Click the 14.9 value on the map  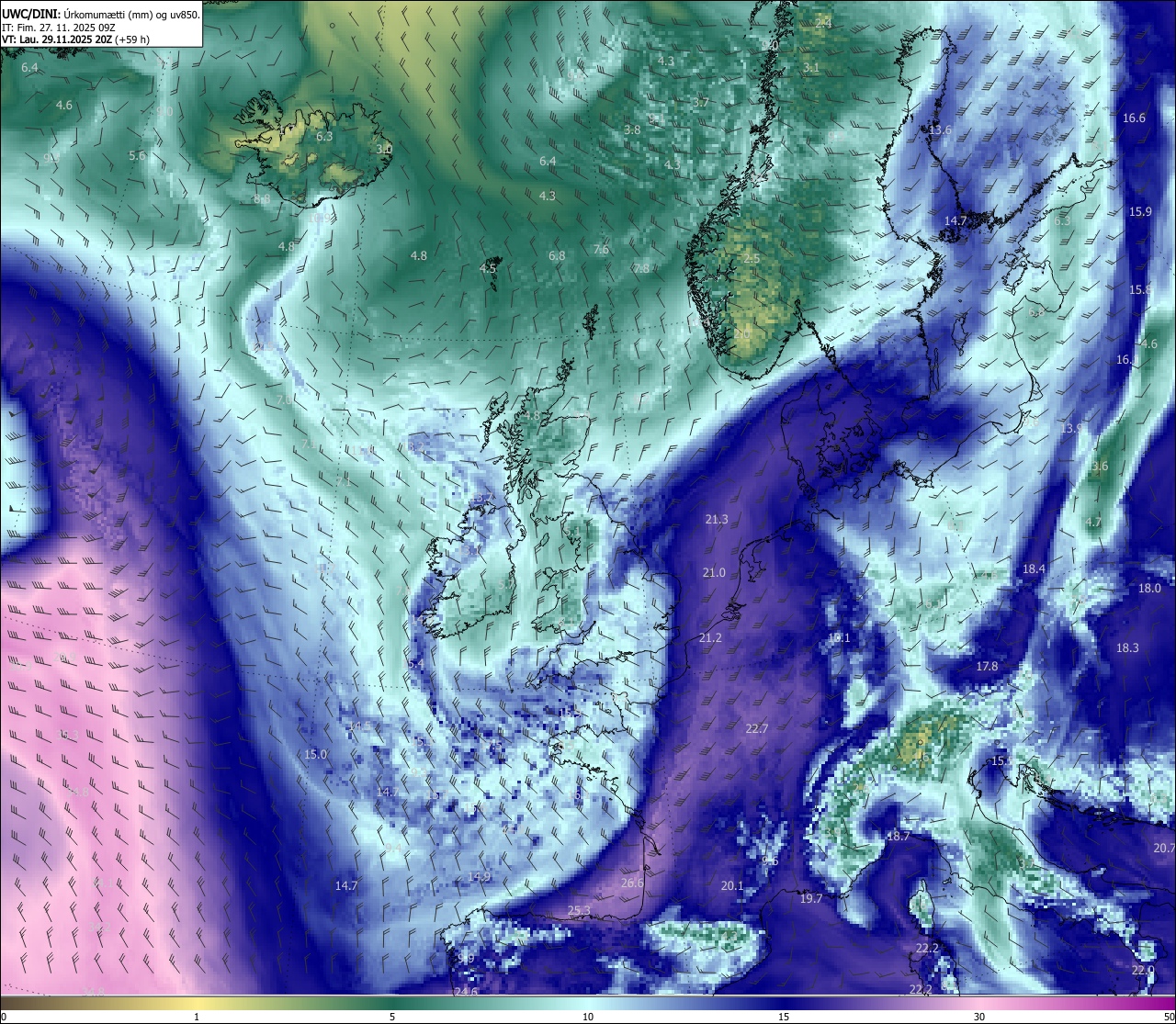pos(479,877)
